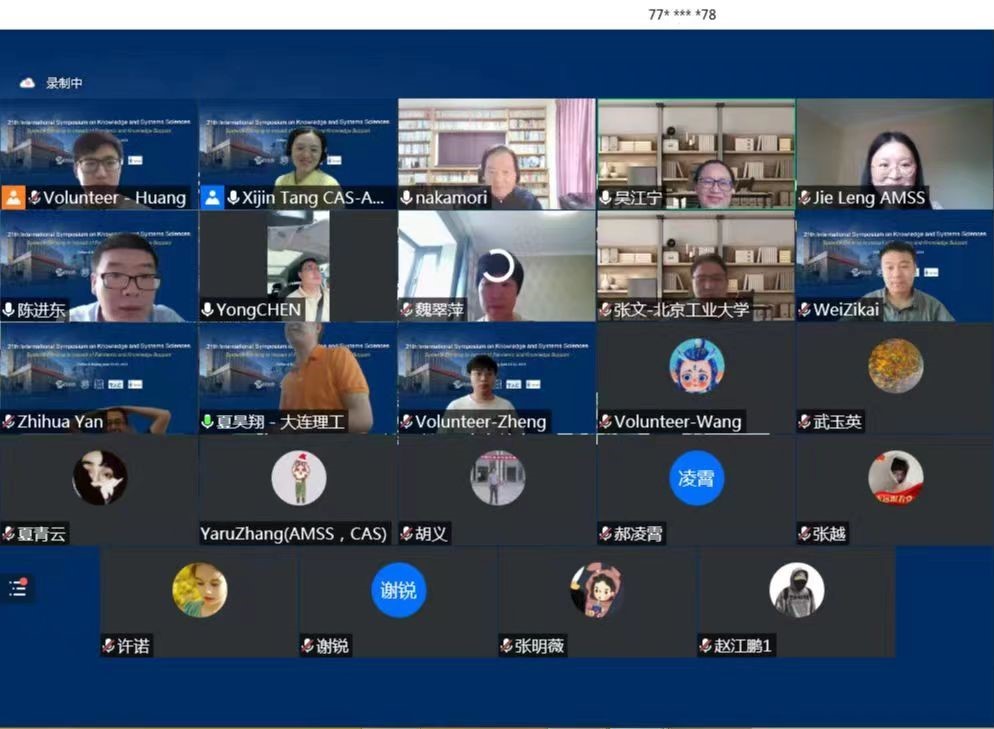
Task: Open the list menu icon with red dot
Action: pos(17,588)
